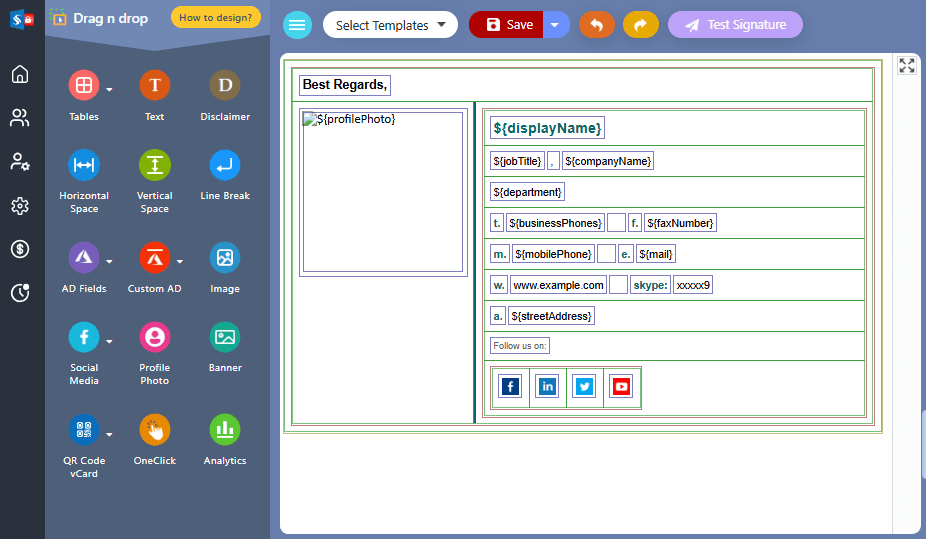Select the Profile Photo element icon
The width and height of the screenshot is (926, 539).
(x=155, y=337)
